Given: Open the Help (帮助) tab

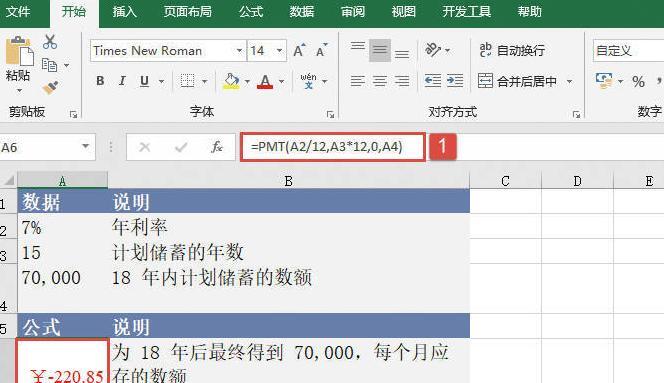Looking at the screenshot, I should 529,11.
